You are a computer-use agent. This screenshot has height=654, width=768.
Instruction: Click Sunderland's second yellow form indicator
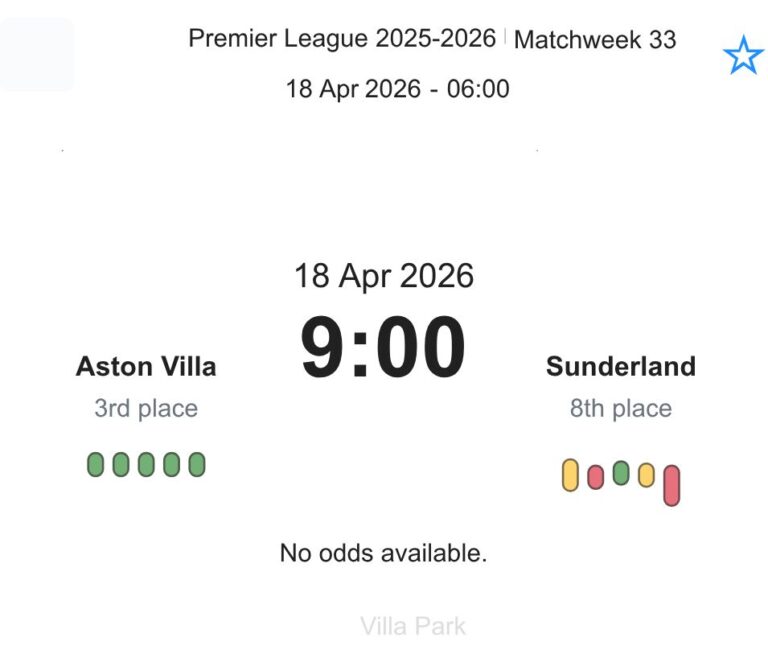click(646, 475)
